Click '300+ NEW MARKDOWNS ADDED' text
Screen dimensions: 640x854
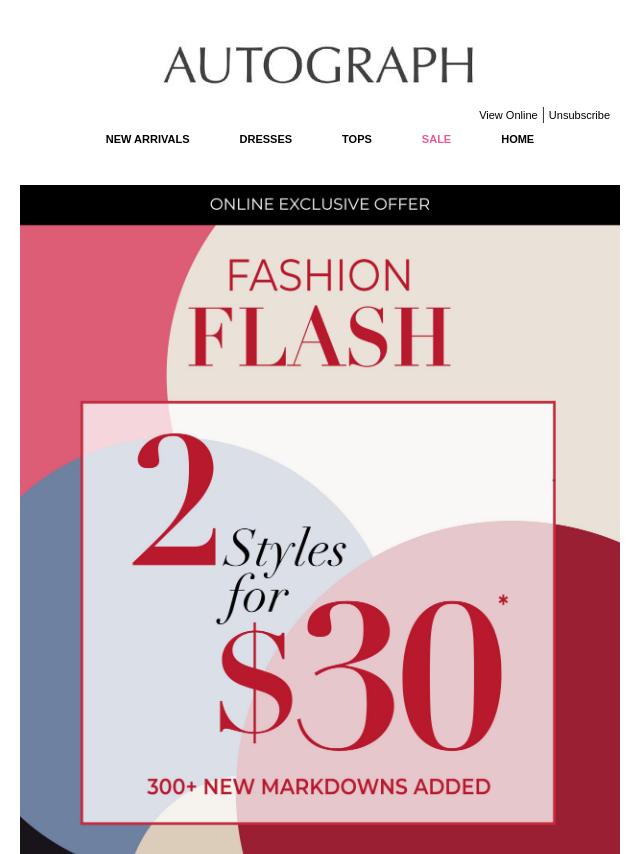319,787
